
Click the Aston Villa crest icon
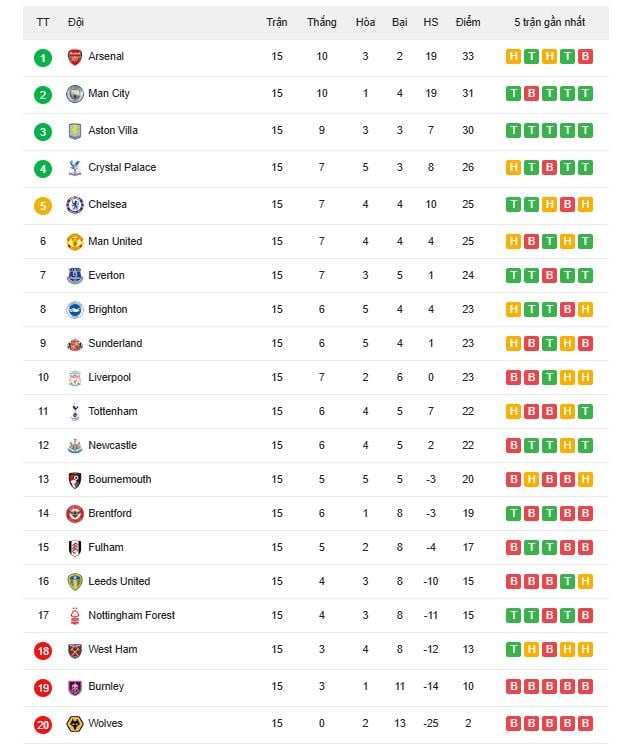(x=75, y=131)
